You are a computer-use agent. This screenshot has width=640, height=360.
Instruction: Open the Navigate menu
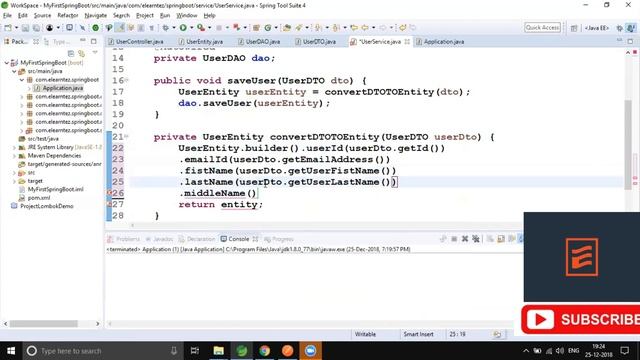pos(96,16)
